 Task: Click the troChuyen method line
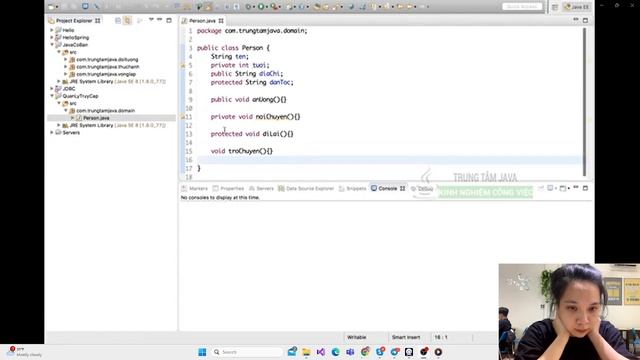point(242,151)
